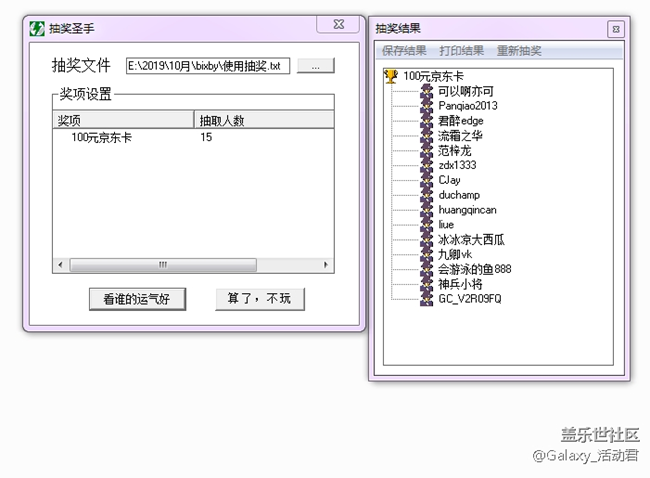
Task: Select winner zdx1333 in results
Action: (457, 165)
